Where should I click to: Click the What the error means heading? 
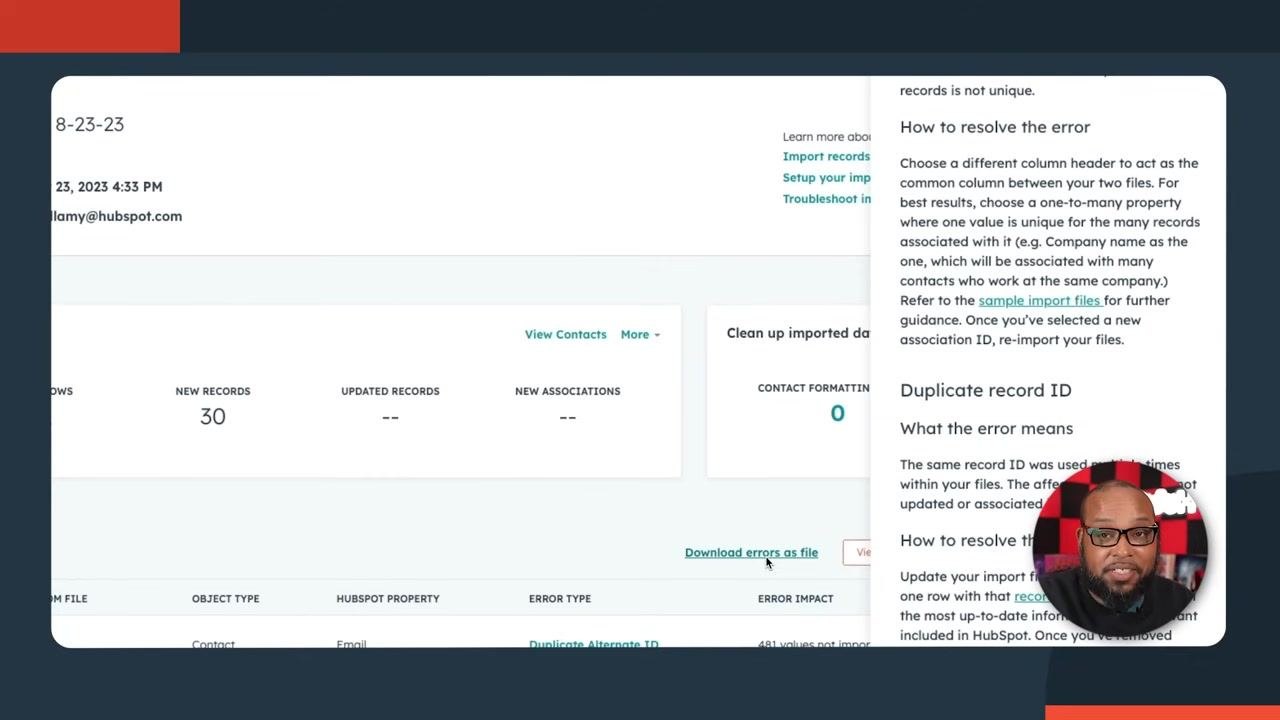(986, 428)
